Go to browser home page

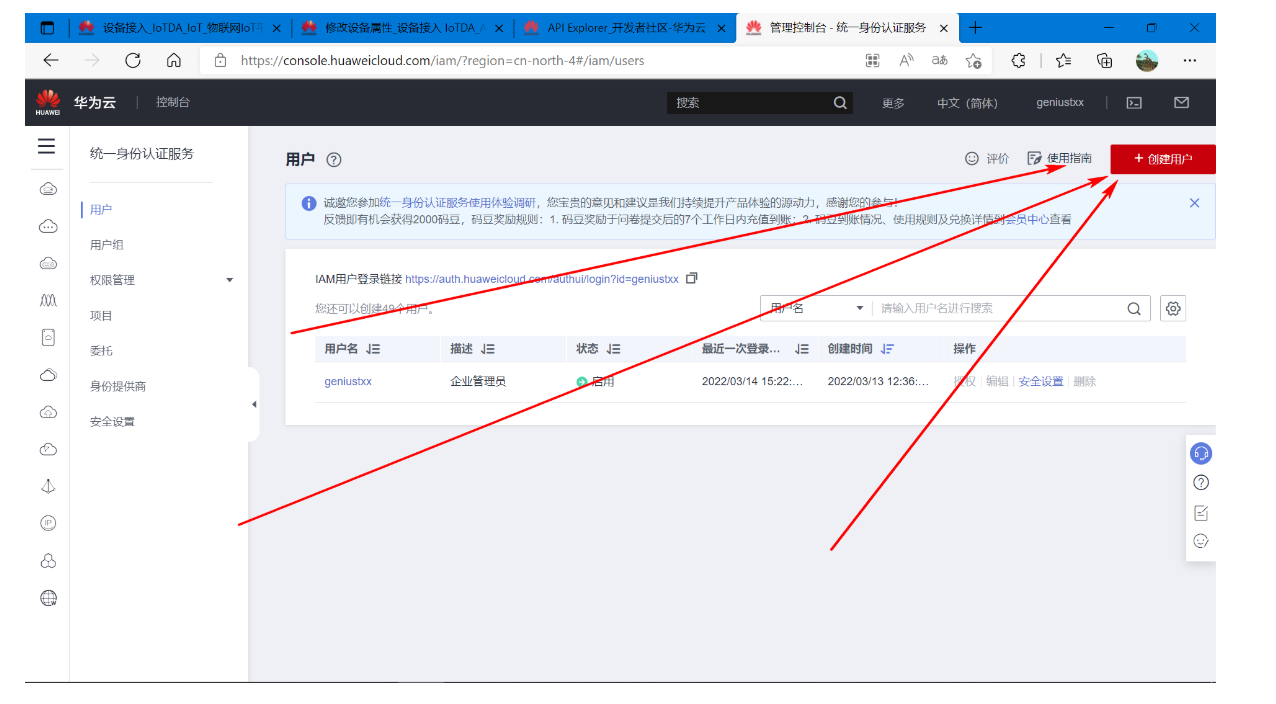[x=173, y=61]
